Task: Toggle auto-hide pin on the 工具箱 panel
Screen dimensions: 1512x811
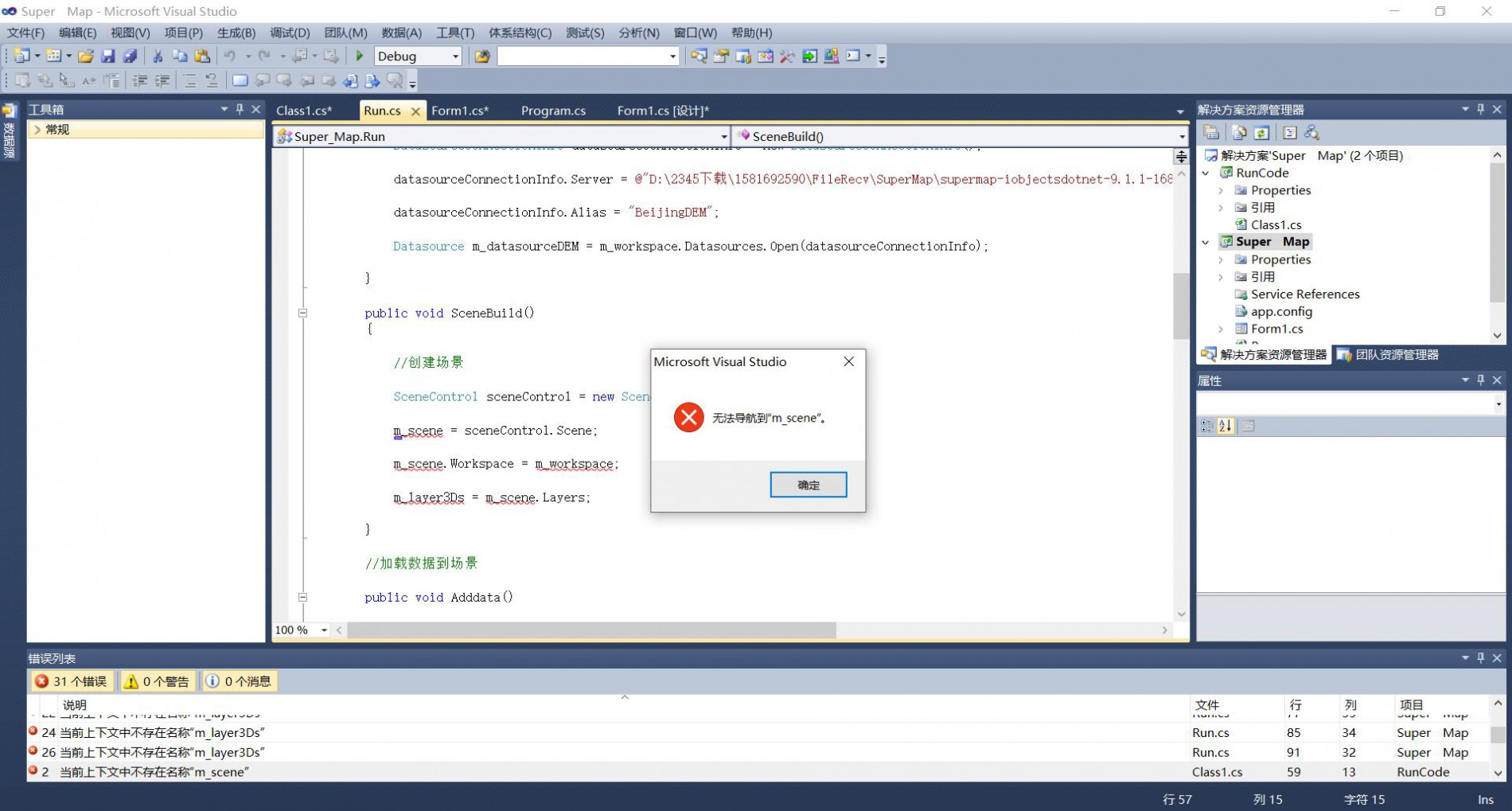Action: pos(240,109)
